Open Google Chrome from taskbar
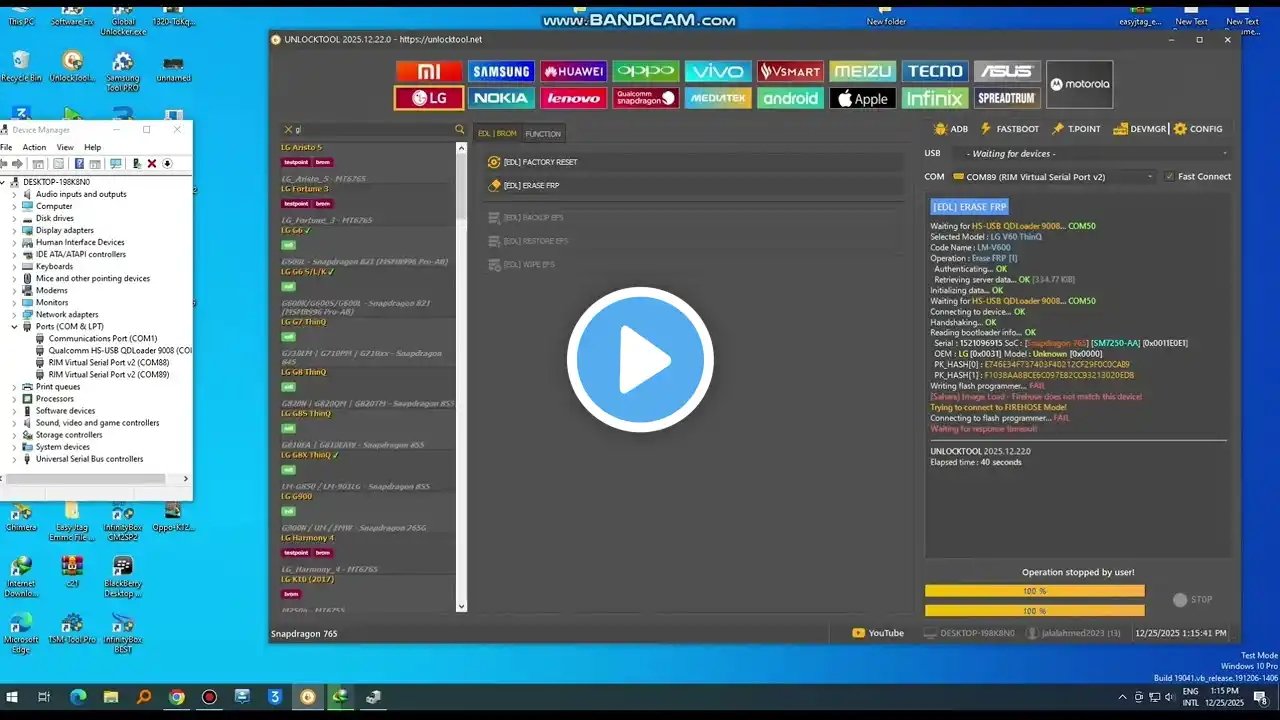Screen dimensions: 1280x720 tap(176, 697)
